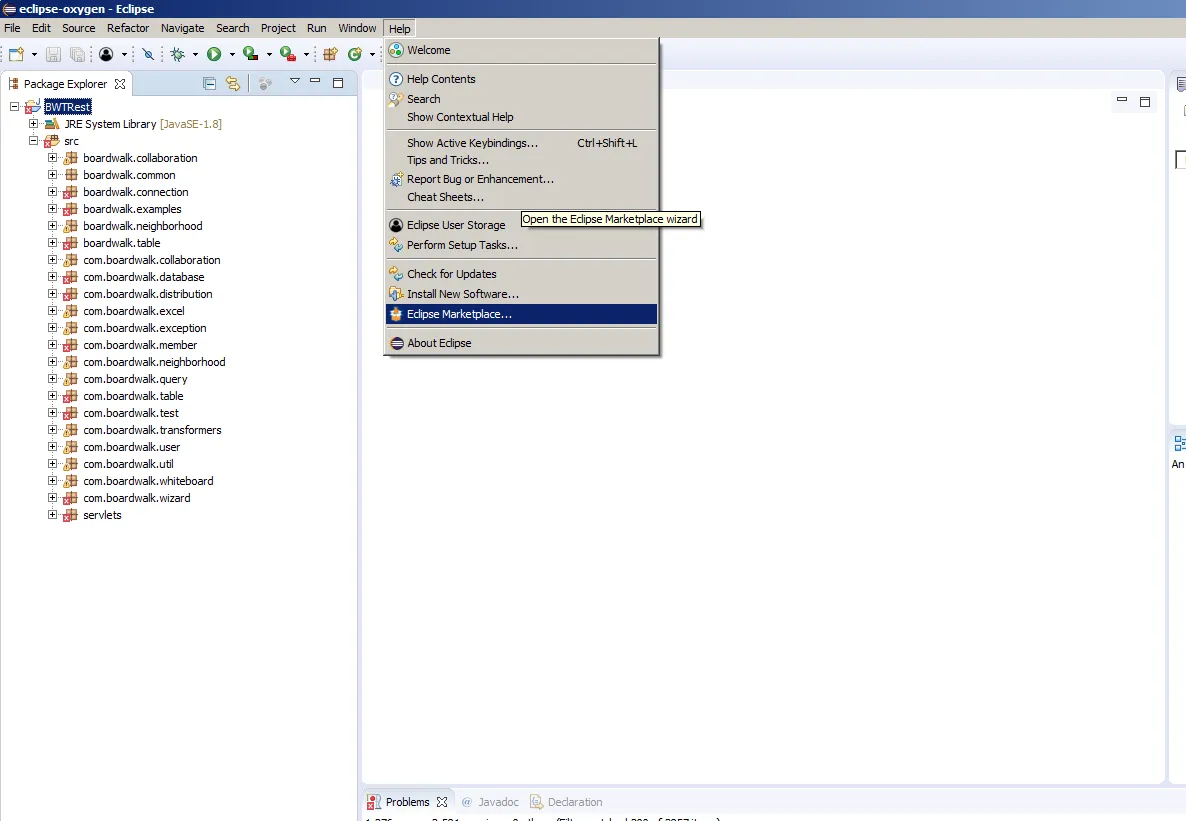Select the Package Explorer tab

coord(66,84)
